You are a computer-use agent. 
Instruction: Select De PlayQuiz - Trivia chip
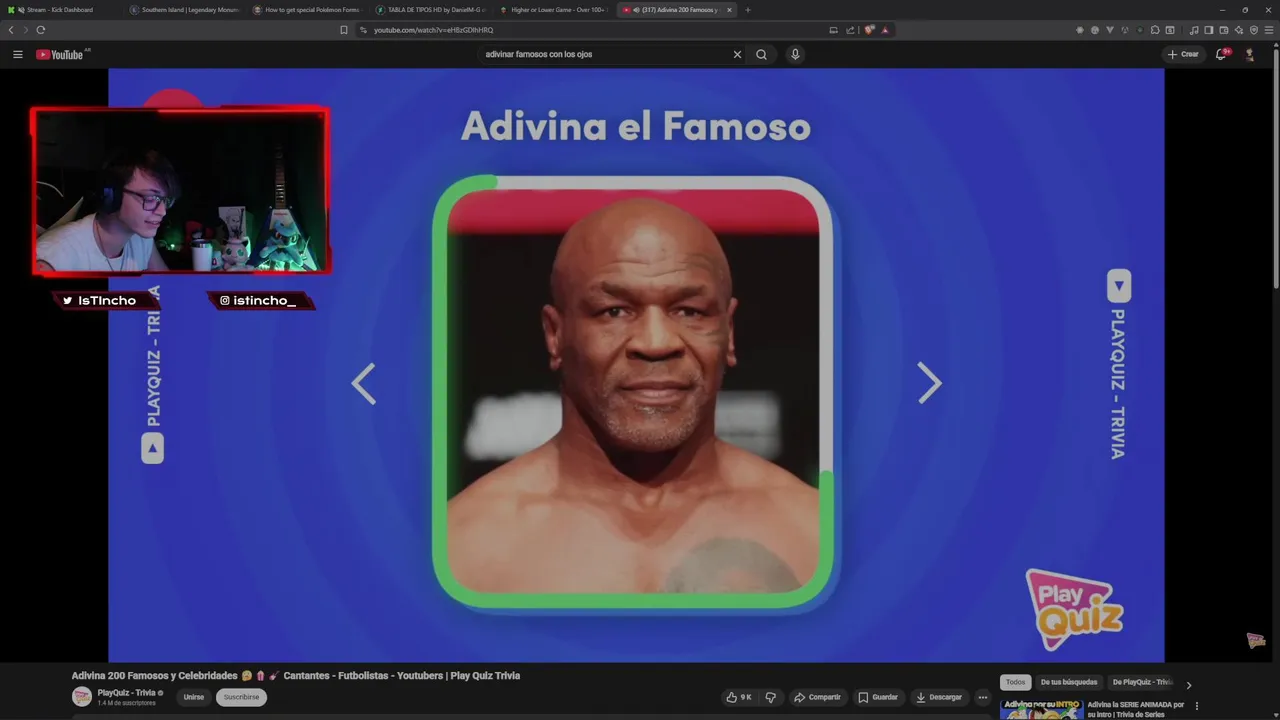tap(1142, 682)
